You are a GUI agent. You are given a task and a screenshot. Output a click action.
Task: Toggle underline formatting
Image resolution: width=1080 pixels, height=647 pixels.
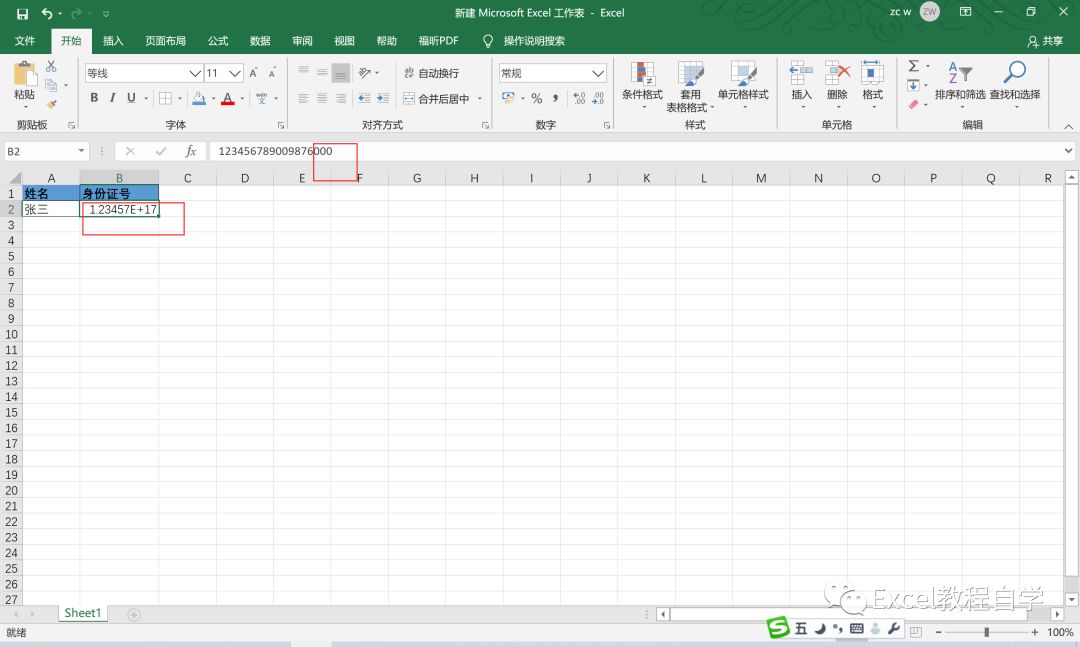point(131,98)
